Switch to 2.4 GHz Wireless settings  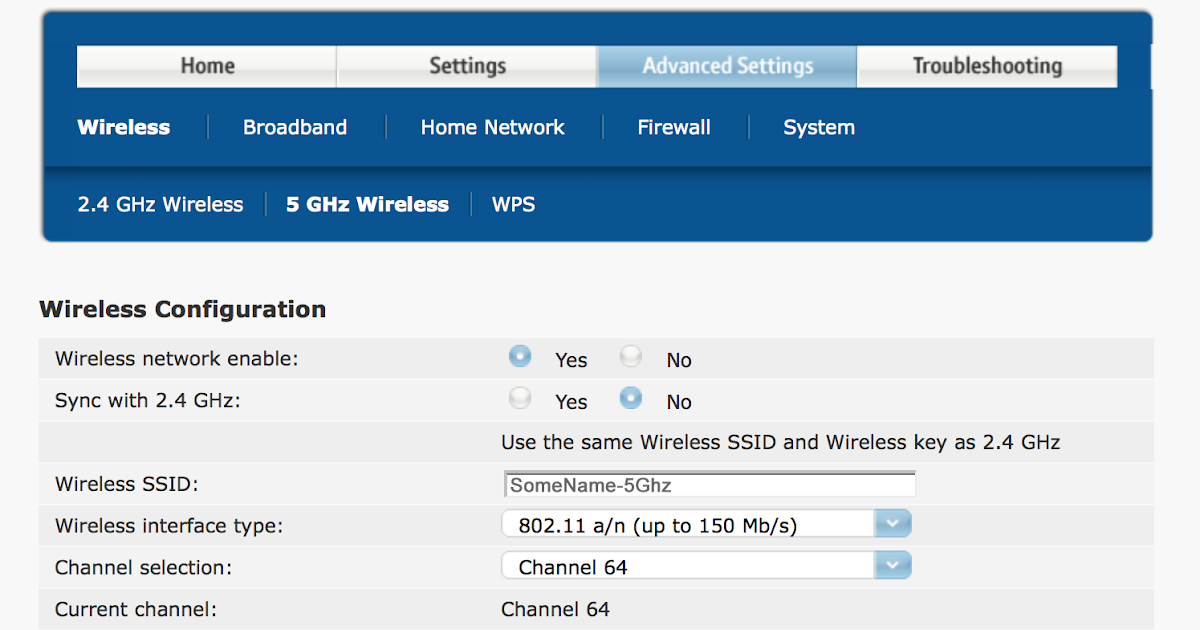(161, 204)
